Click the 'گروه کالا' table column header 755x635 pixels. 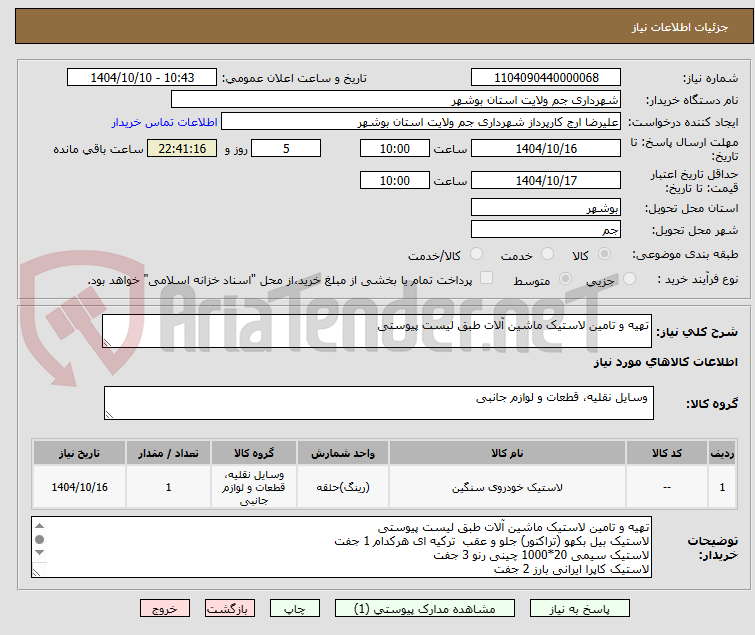pos(254,453)
